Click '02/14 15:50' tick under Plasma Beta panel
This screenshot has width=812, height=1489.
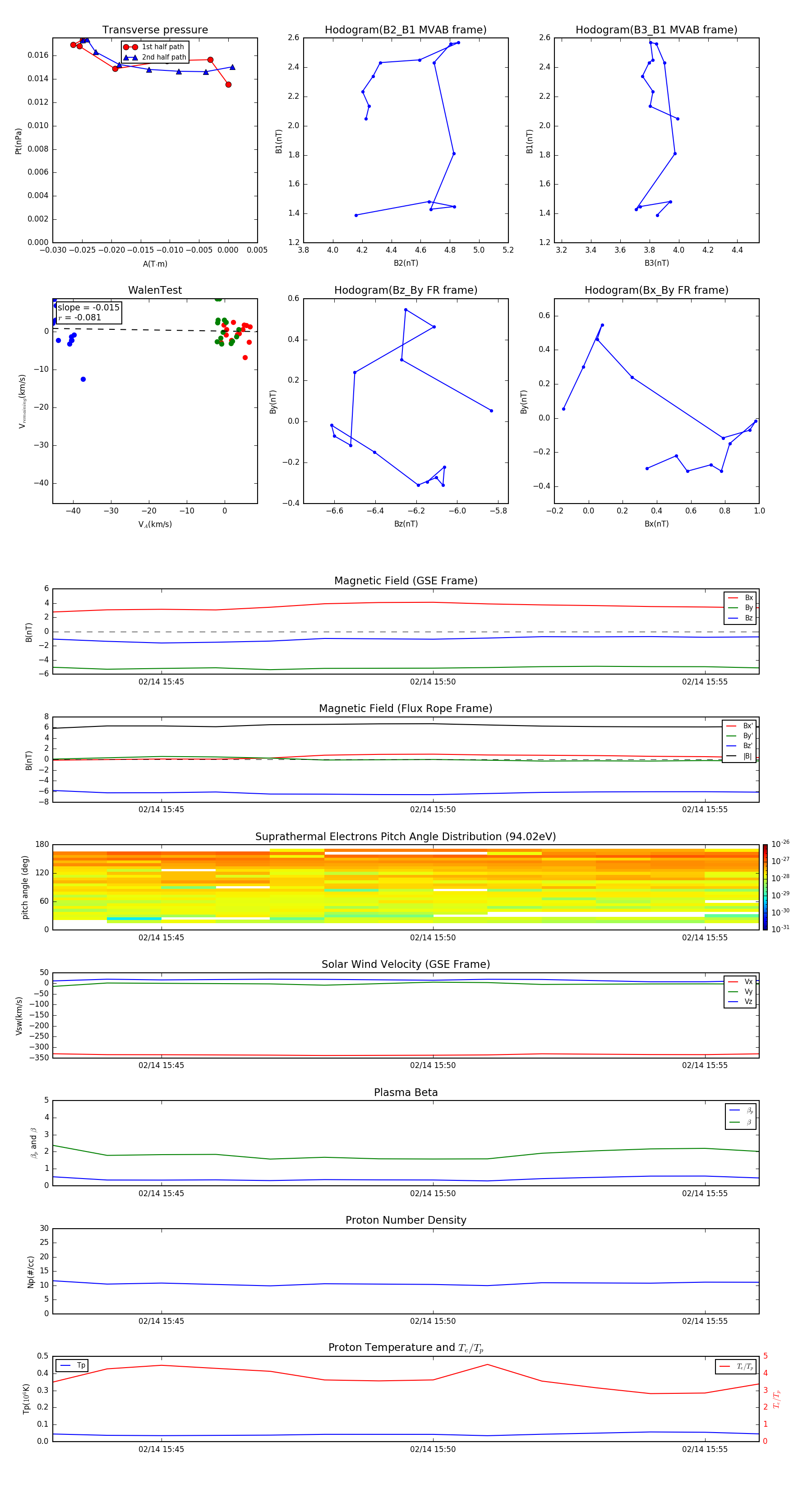(x=433, y=1193)
